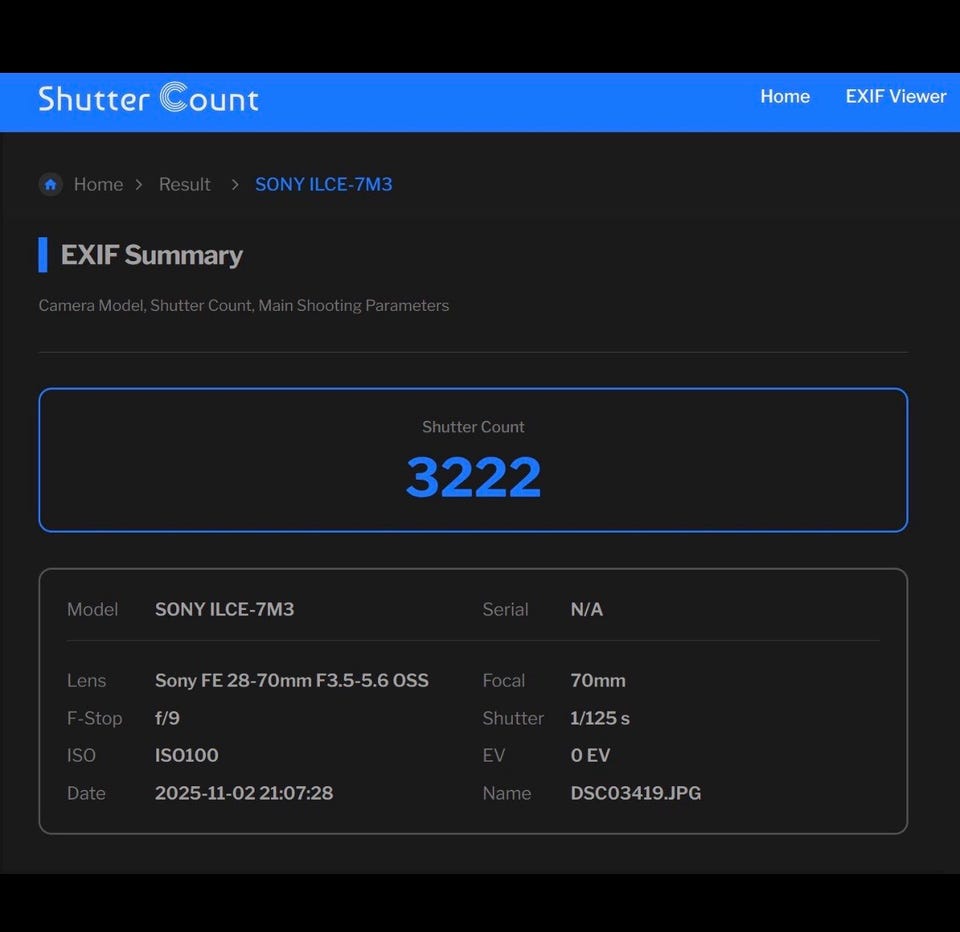Click the Serial value N/A
Screen dimensions: 960x932
[586, 609]
